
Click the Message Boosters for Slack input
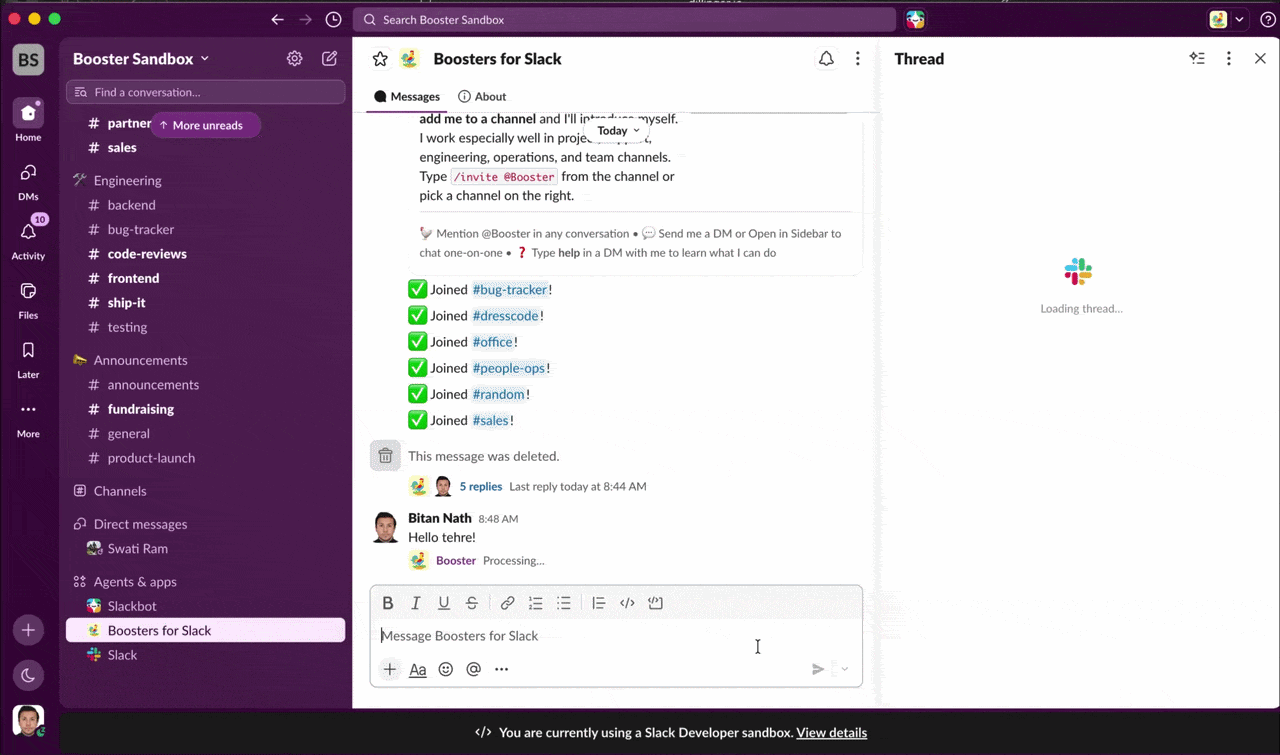(x=616, y=636)
